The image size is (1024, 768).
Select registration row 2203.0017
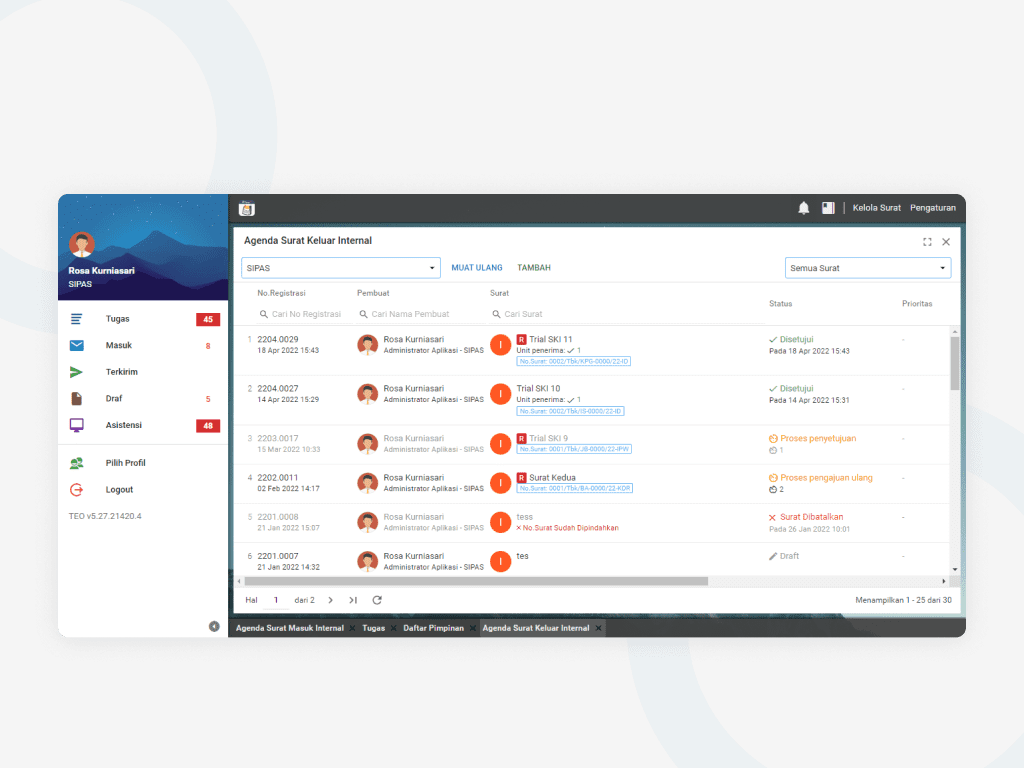click(x=591, y=444)
